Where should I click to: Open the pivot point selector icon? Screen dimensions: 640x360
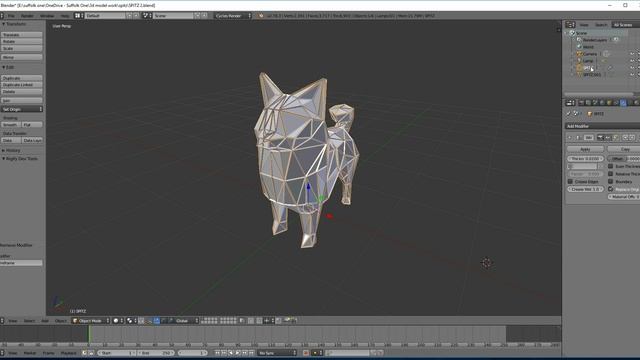point(131,321)
